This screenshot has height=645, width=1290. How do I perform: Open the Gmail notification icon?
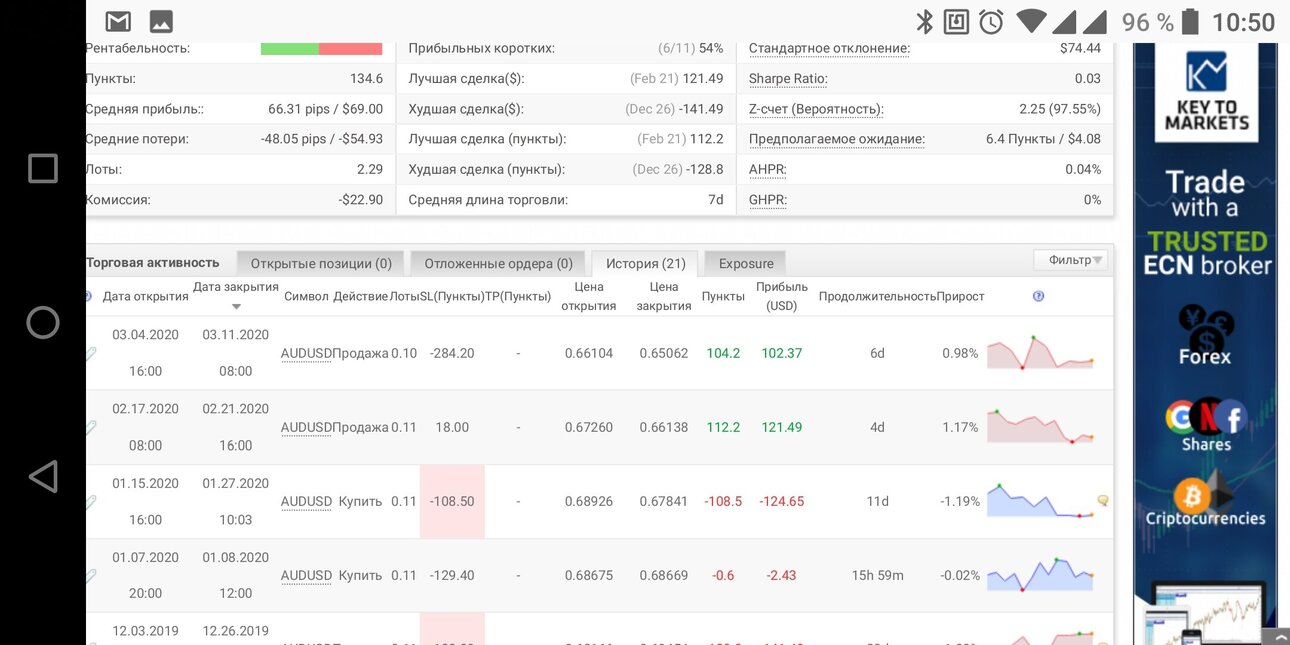118,21
